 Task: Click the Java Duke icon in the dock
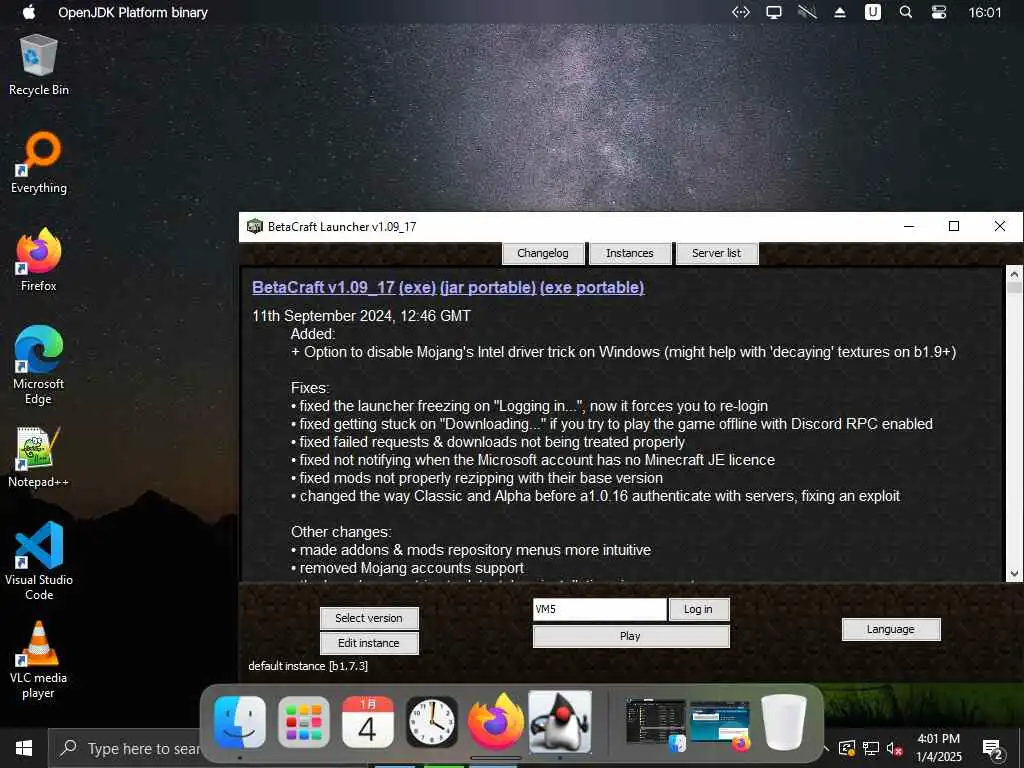pos(560,722)
